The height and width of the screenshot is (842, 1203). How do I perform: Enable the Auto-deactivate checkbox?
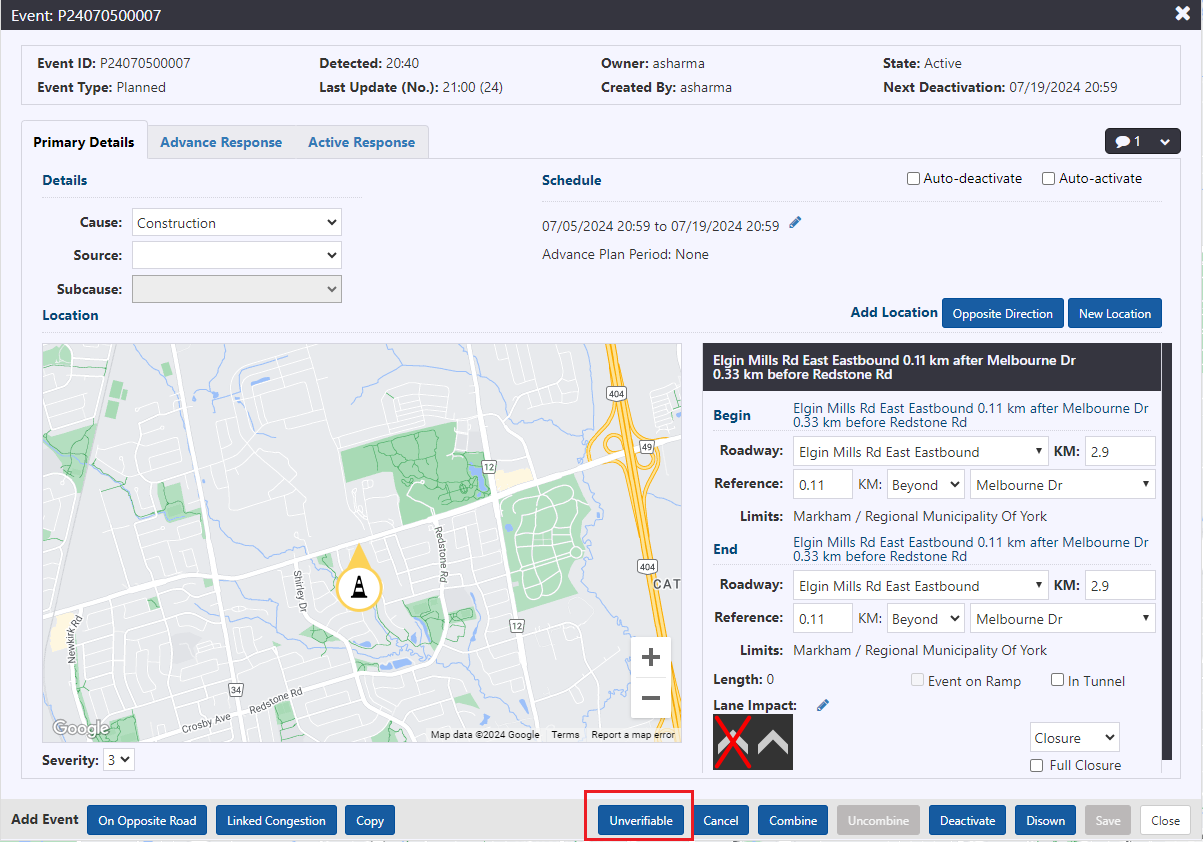[x=913, y=179]
